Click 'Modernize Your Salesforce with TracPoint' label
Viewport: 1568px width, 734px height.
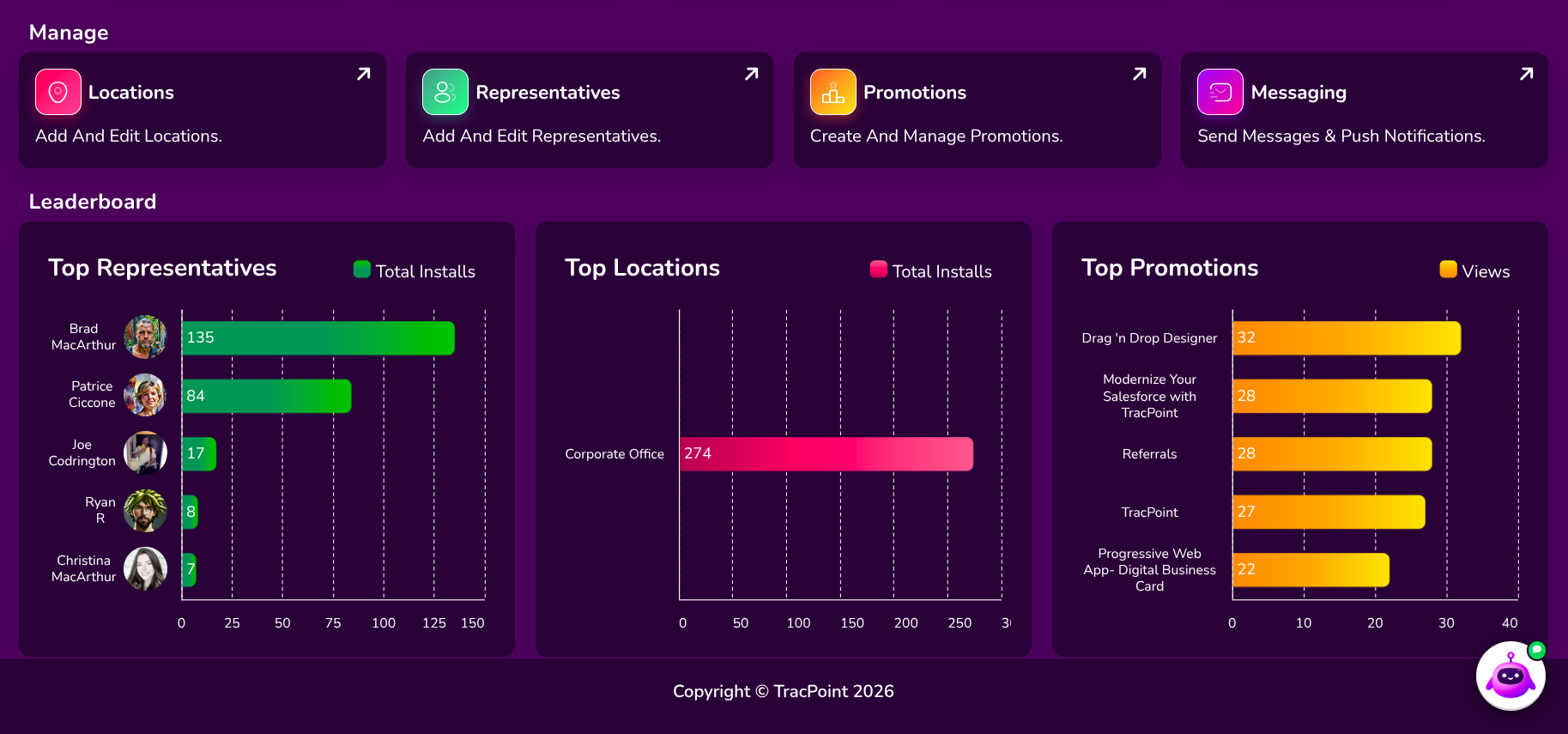pyautogui.click(x=1149, y=396)
